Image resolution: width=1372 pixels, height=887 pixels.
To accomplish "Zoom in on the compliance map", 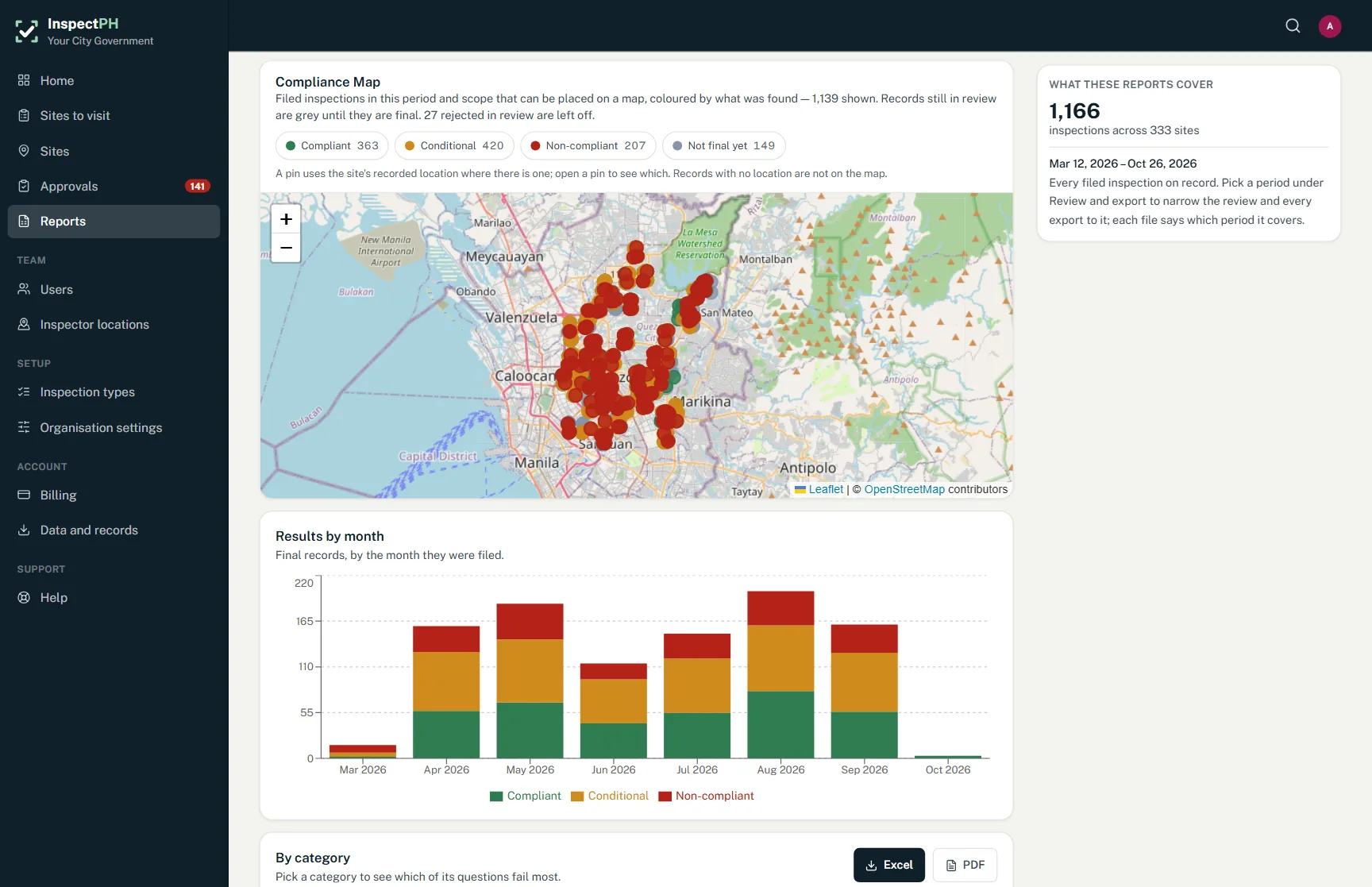I will [x=286, y=219].
